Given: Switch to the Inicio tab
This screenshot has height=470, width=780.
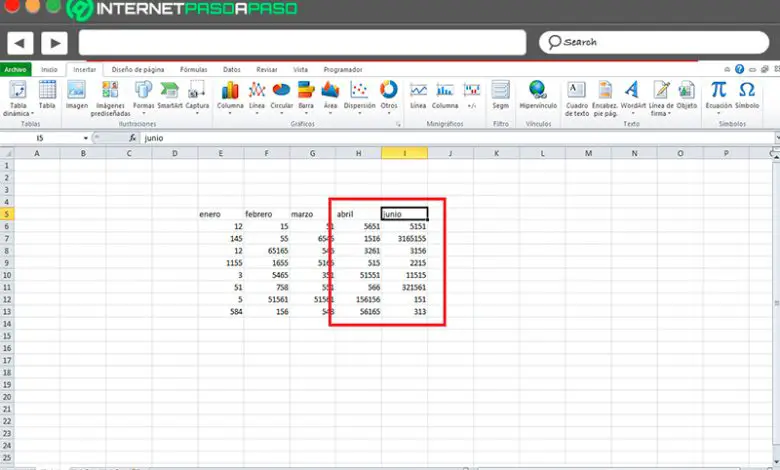Looking at the screenshot, I should pyautogui.click(x=49, y=70).
